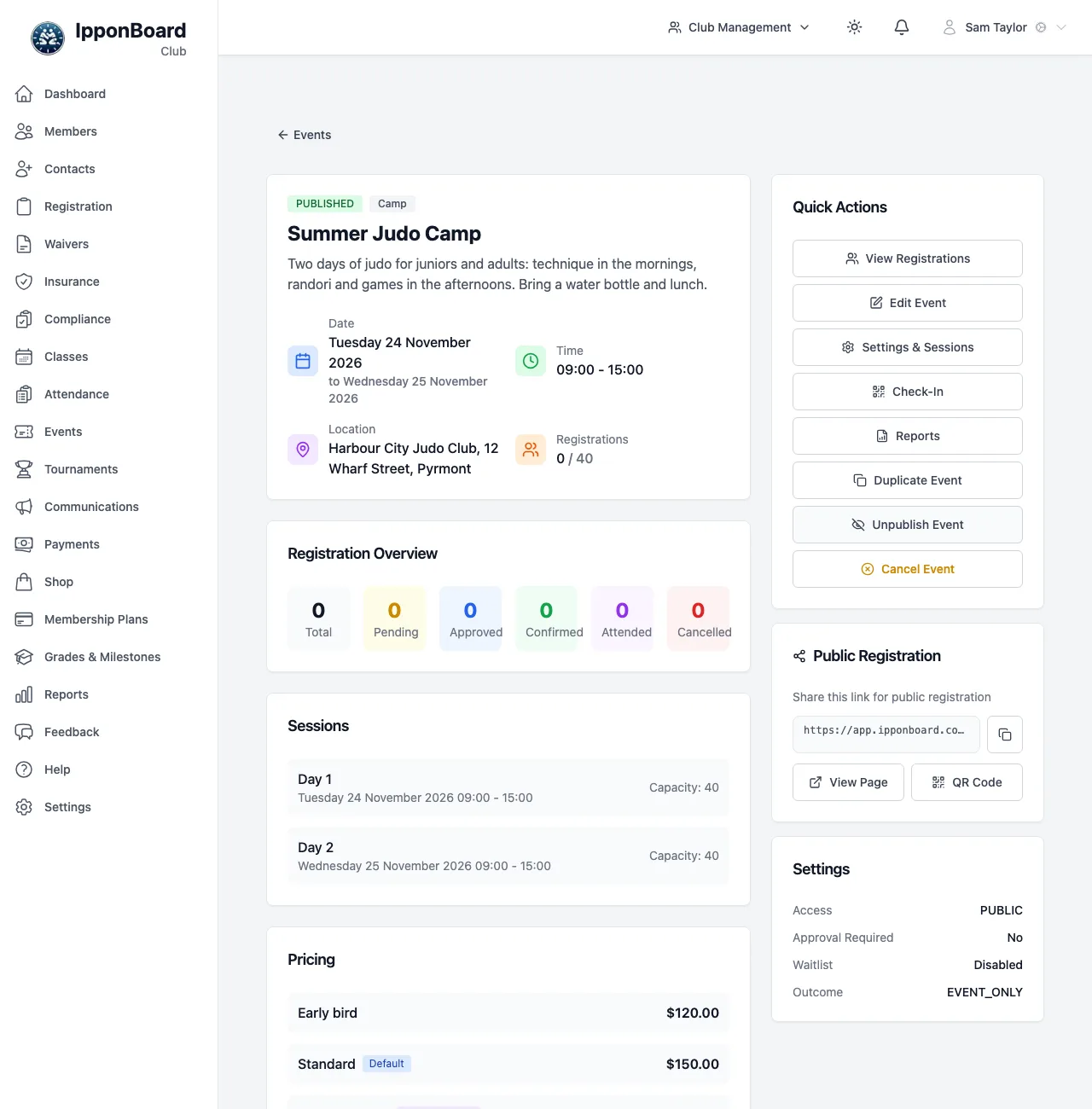1092x1109 pixels.
Task: Show the registration QR Code
Action: tap(967, 782)
